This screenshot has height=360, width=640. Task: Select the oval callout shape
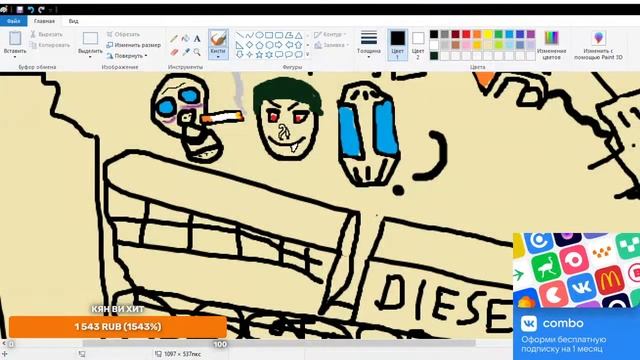pos(289,54)
